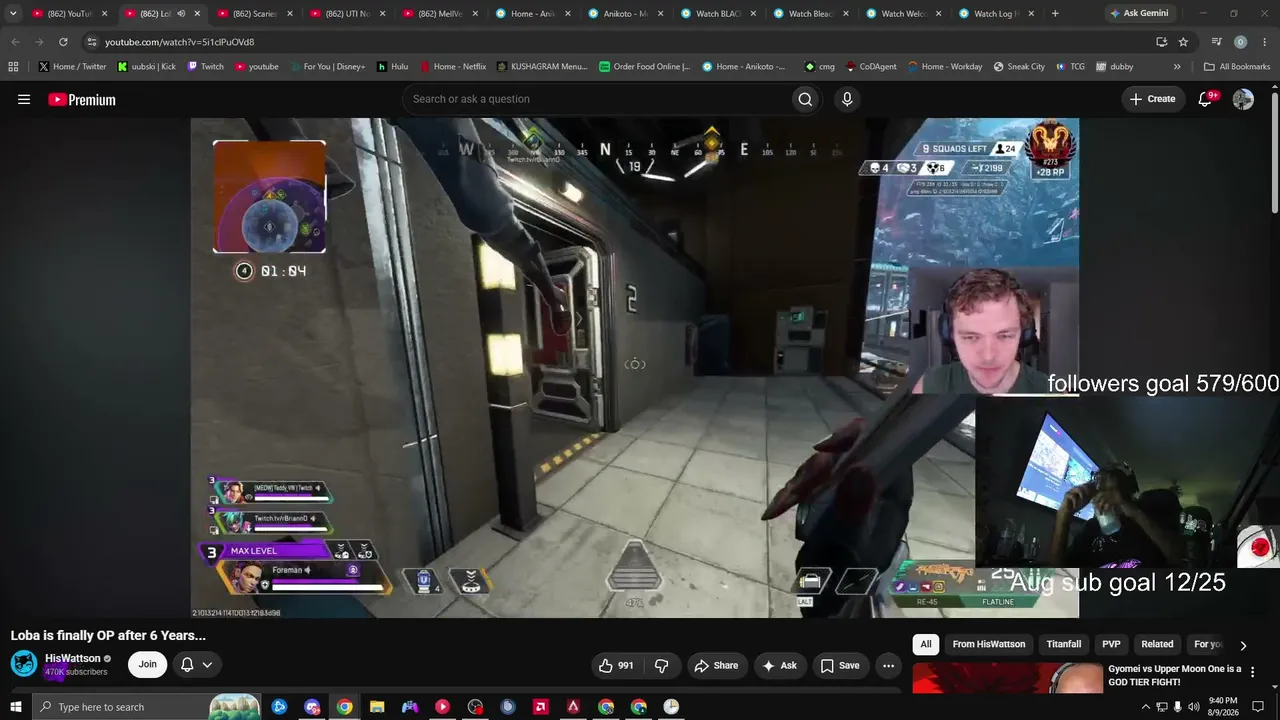Open the Home / Twitter bookmark

[72, 67]
